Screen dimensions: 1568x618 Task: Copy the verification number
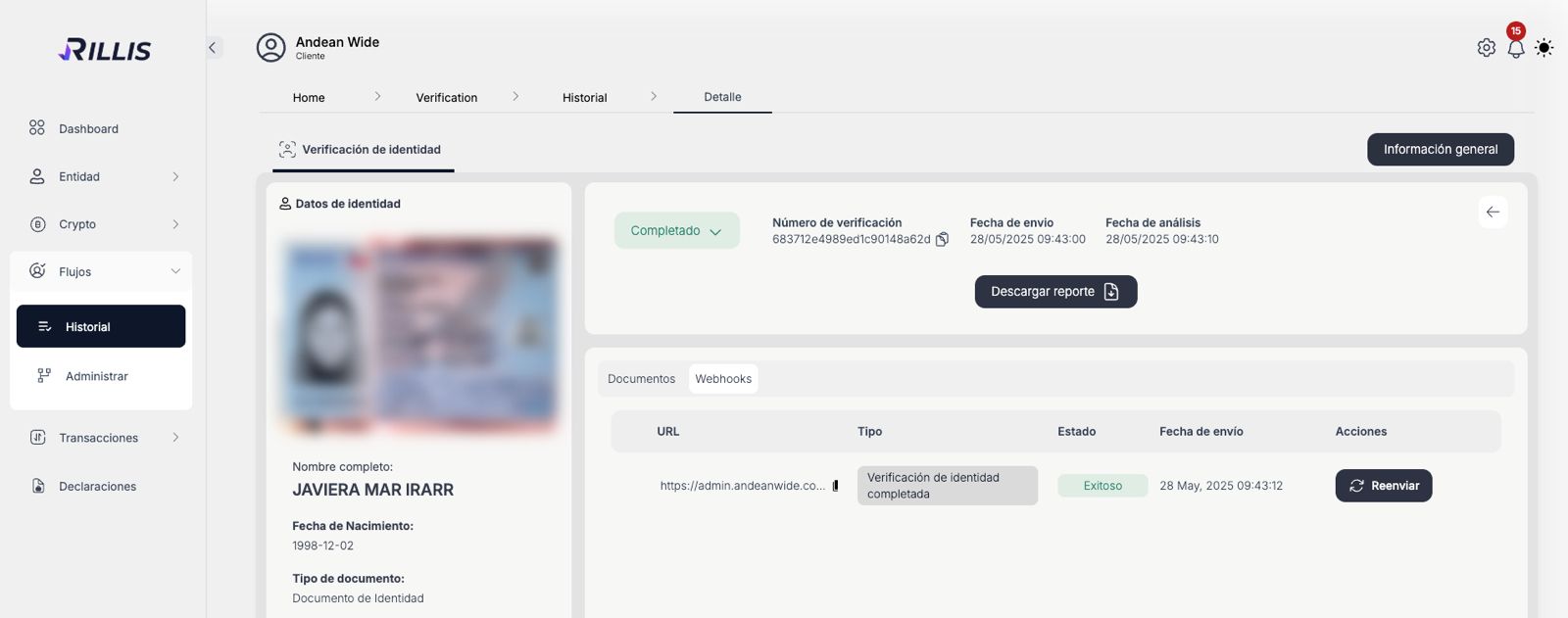[942, 239]
